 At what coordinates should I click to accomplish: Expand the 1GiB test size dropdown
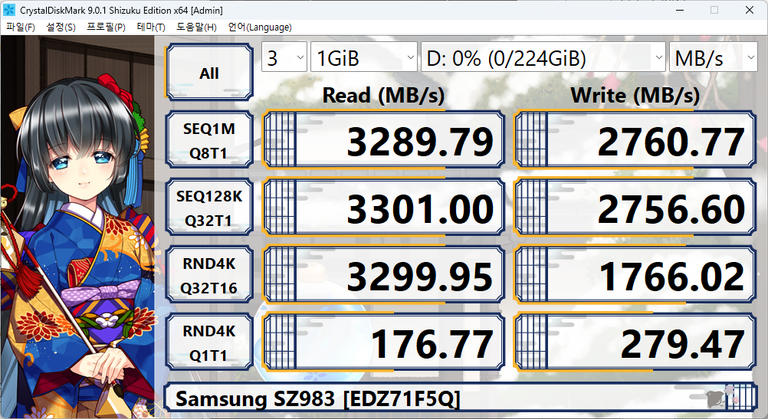tap(363, 58)
